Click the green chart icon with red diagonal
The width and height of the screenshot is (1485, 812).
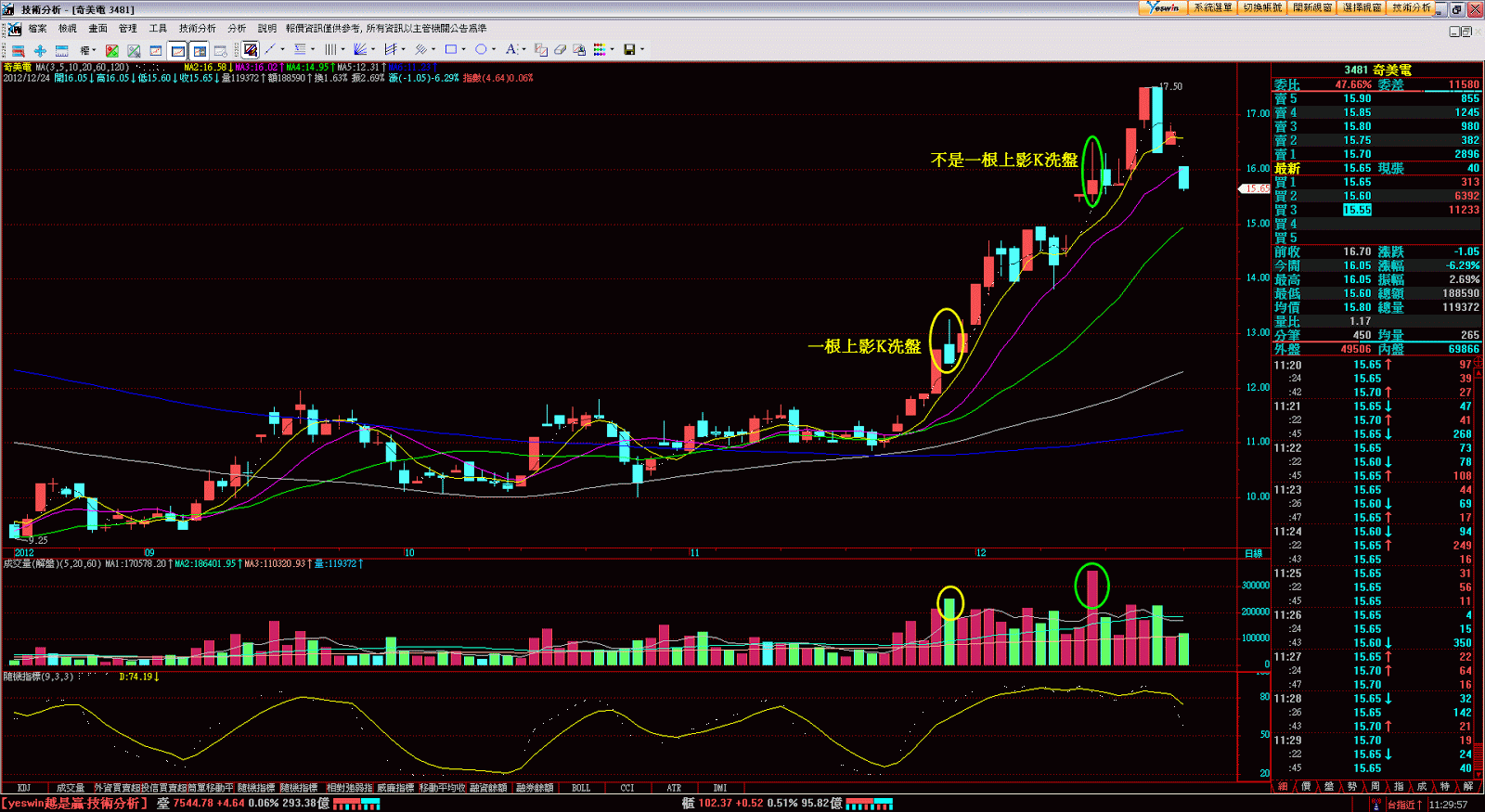pyautogui.click(x=112, y=50)
